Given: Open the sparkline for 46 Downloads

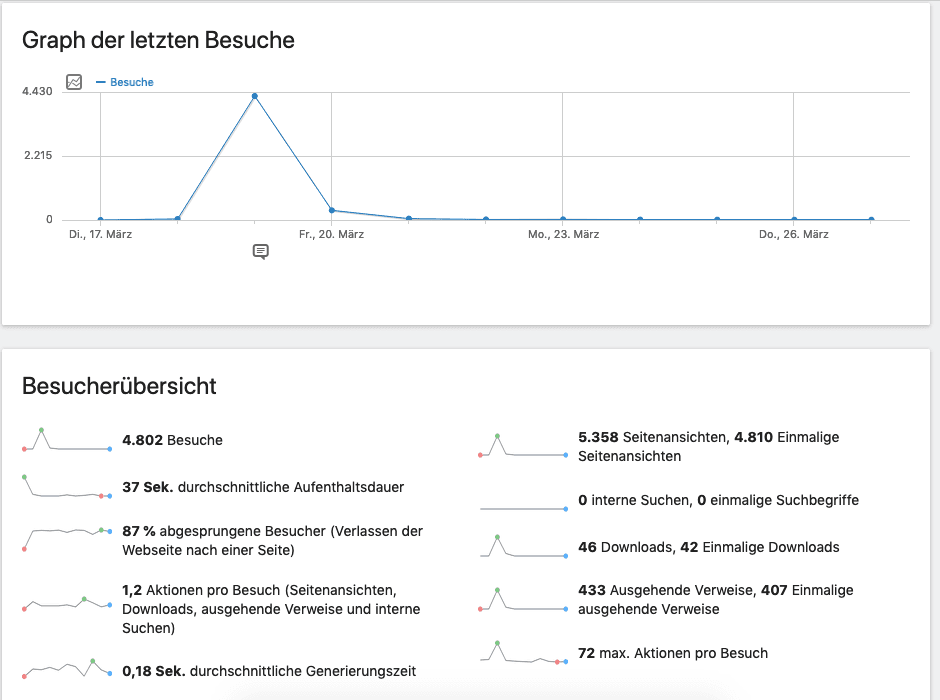Looking at the screenshot, I should tap(523, 547).
